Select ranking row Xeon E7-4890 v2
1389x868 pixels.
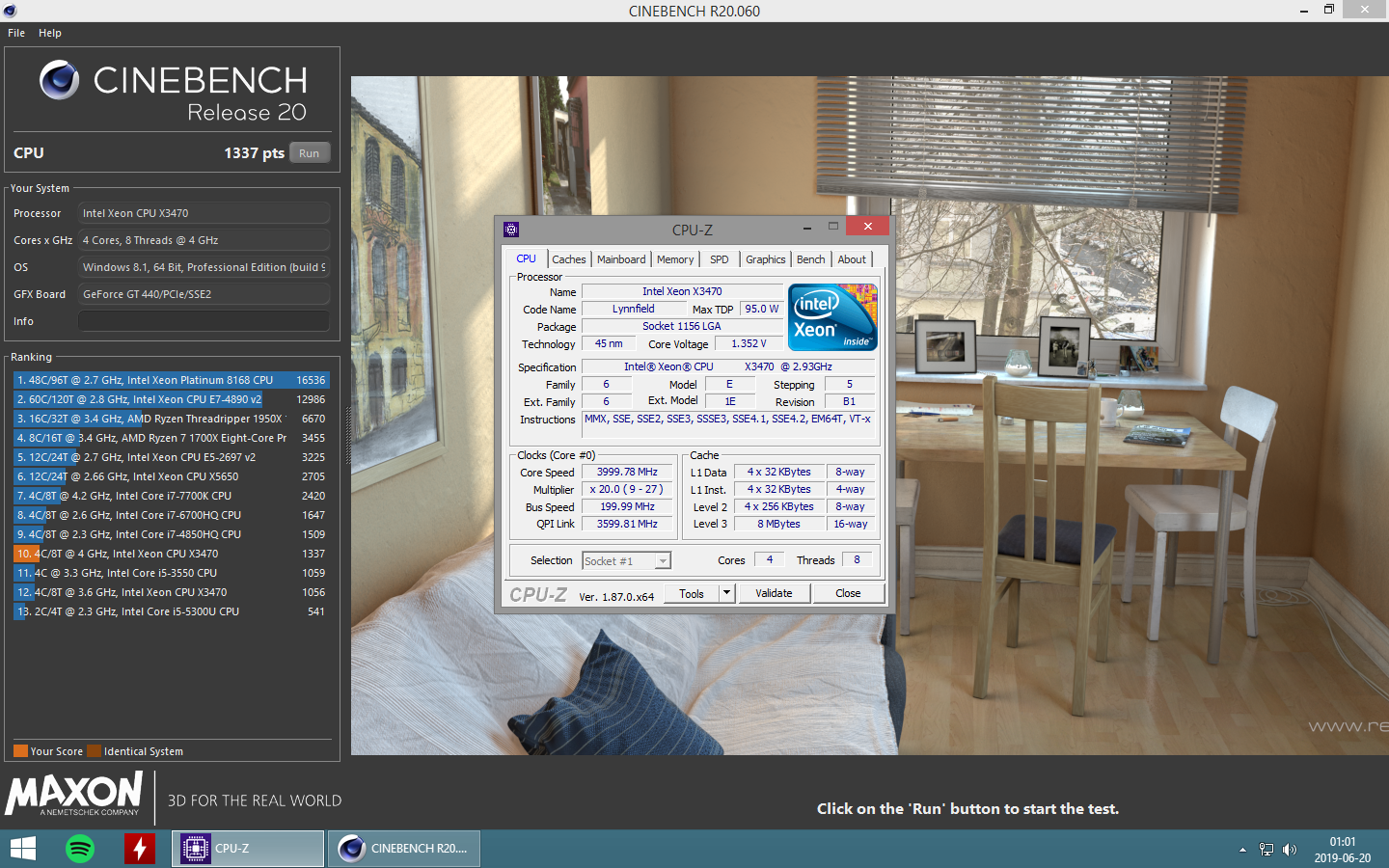pyautogui.click(x=172, y=399)
